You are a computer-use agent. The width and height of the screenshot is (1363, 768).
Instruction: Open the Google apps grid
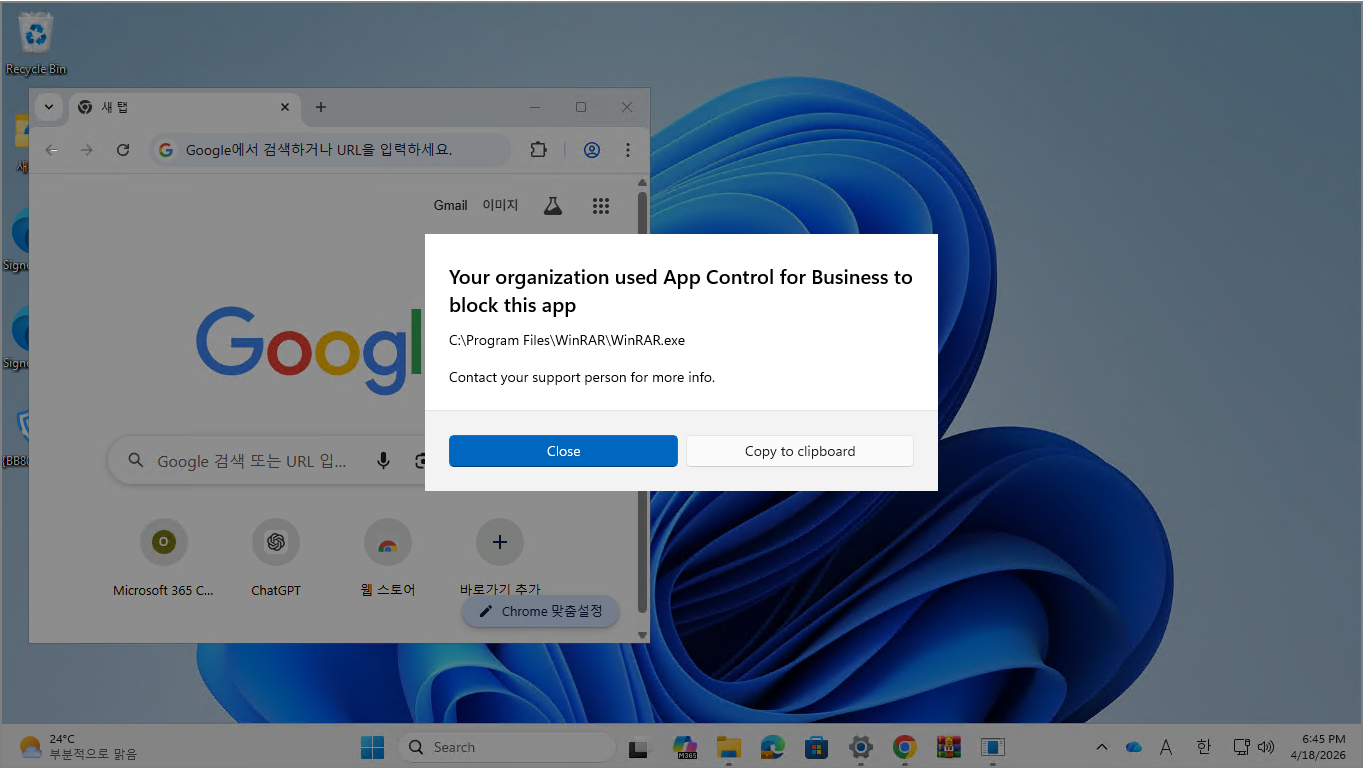[x=600, y=205]
